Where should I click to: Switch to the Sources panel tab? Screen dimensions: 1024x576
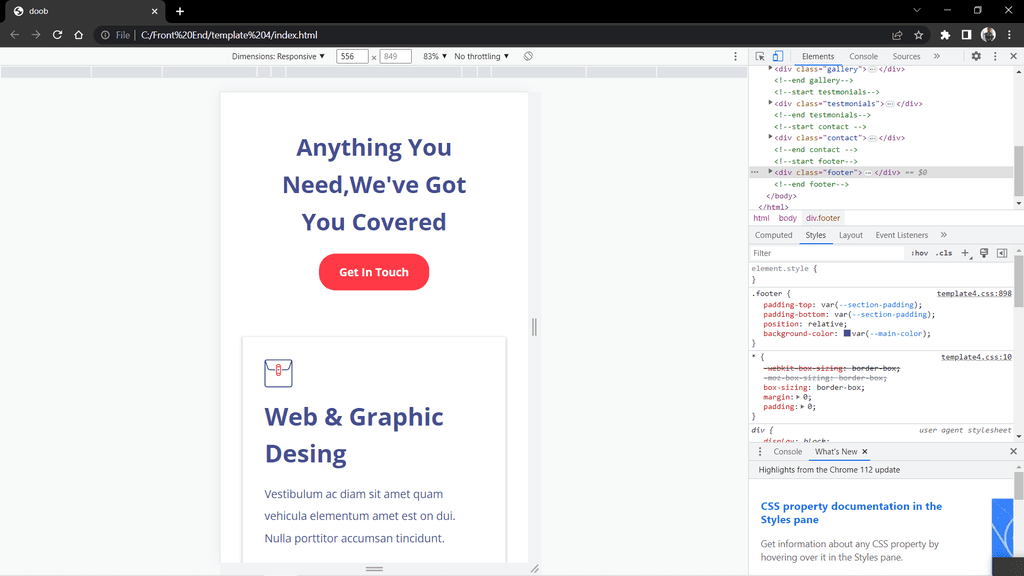906,57
